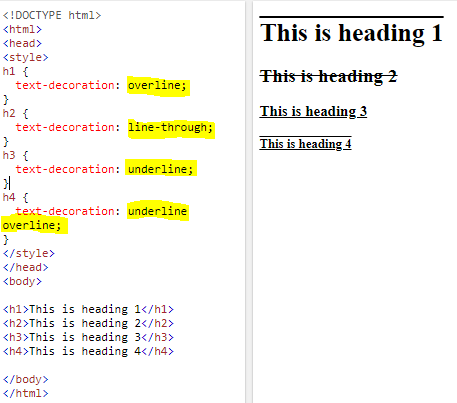Click the highlighted underline value in h3
The image size is (457, 403).
(161, 169)
